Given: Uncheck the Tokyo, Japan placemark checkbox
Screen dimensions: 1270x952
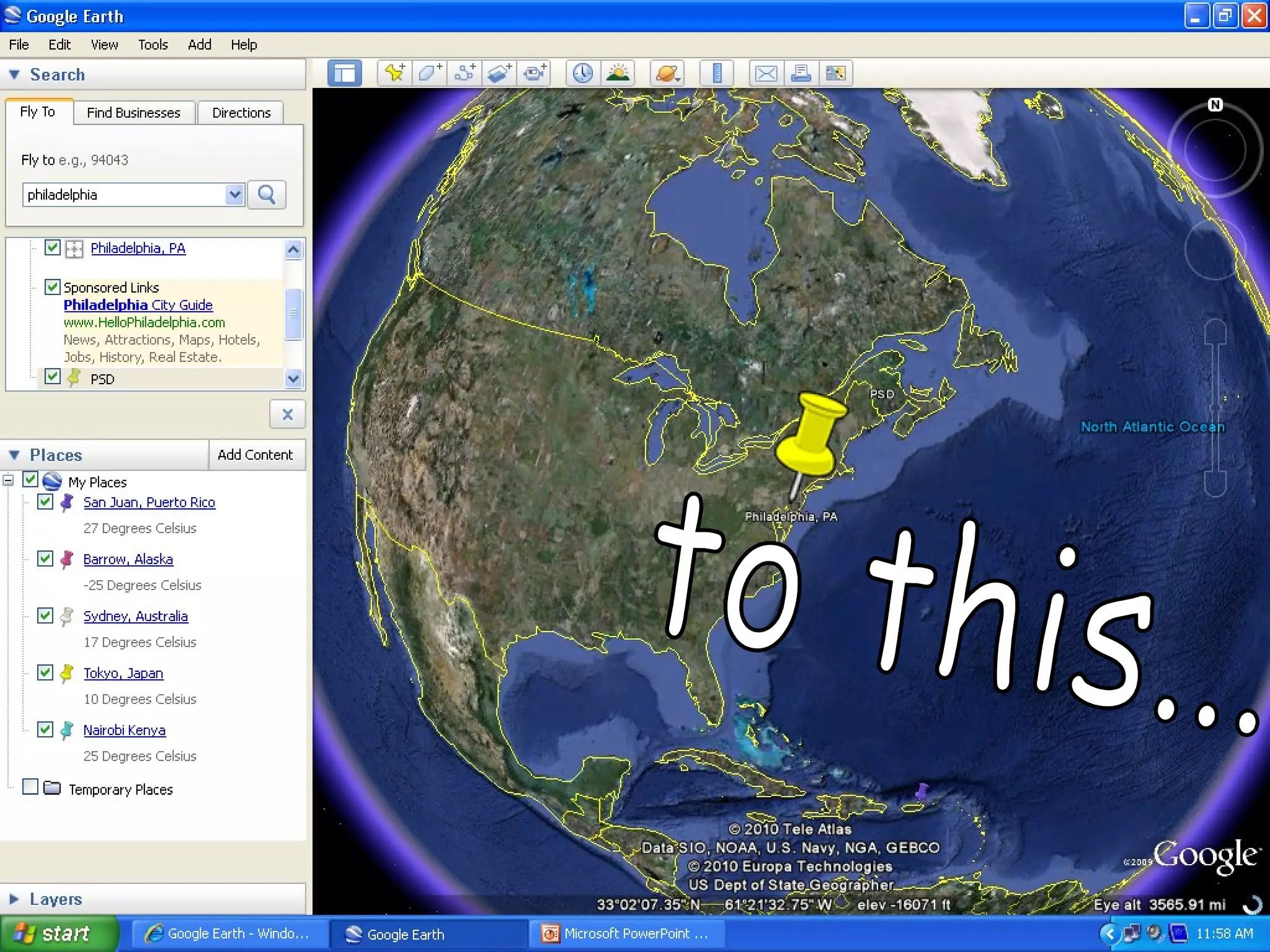Looking at the screenshot, I should 45,672.
